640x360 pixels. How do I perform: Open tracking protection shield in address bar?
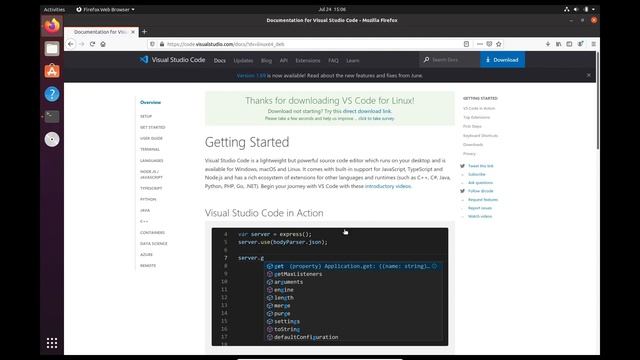(x=152, y=44)
